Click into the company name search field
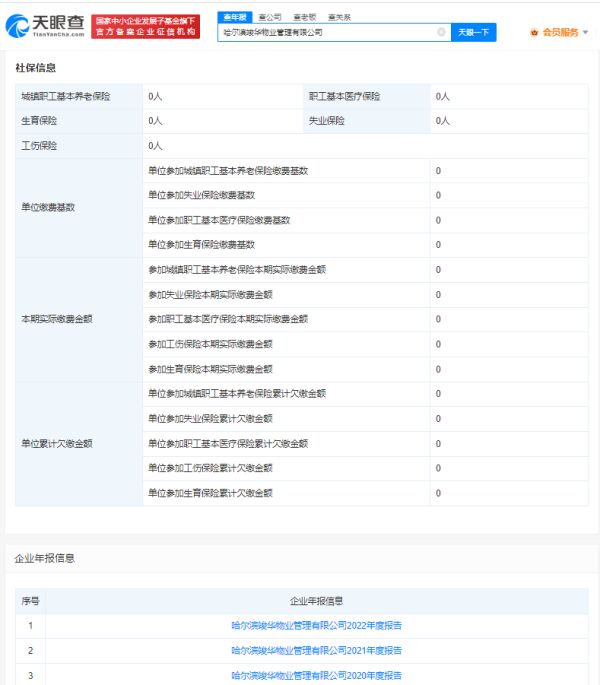 click(325, 32)
